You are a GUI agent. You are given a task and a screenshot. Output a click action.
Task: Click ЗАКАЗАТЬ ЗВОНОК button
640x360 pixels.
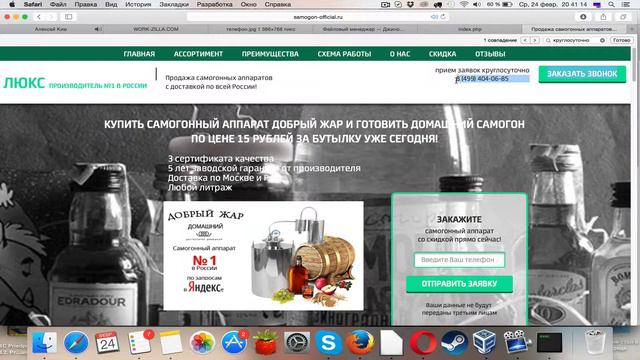[582, 74]
